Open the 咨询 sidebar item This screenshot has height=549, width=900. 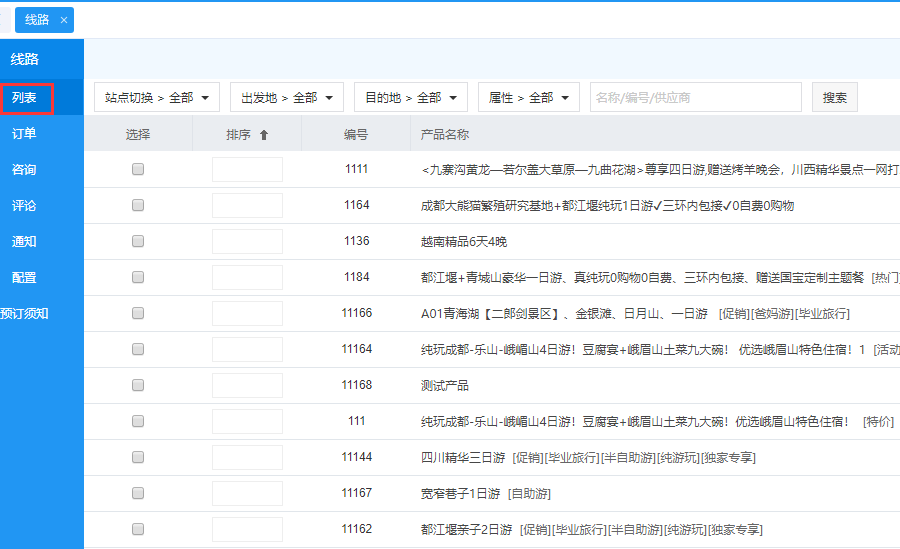pos(25,170)
